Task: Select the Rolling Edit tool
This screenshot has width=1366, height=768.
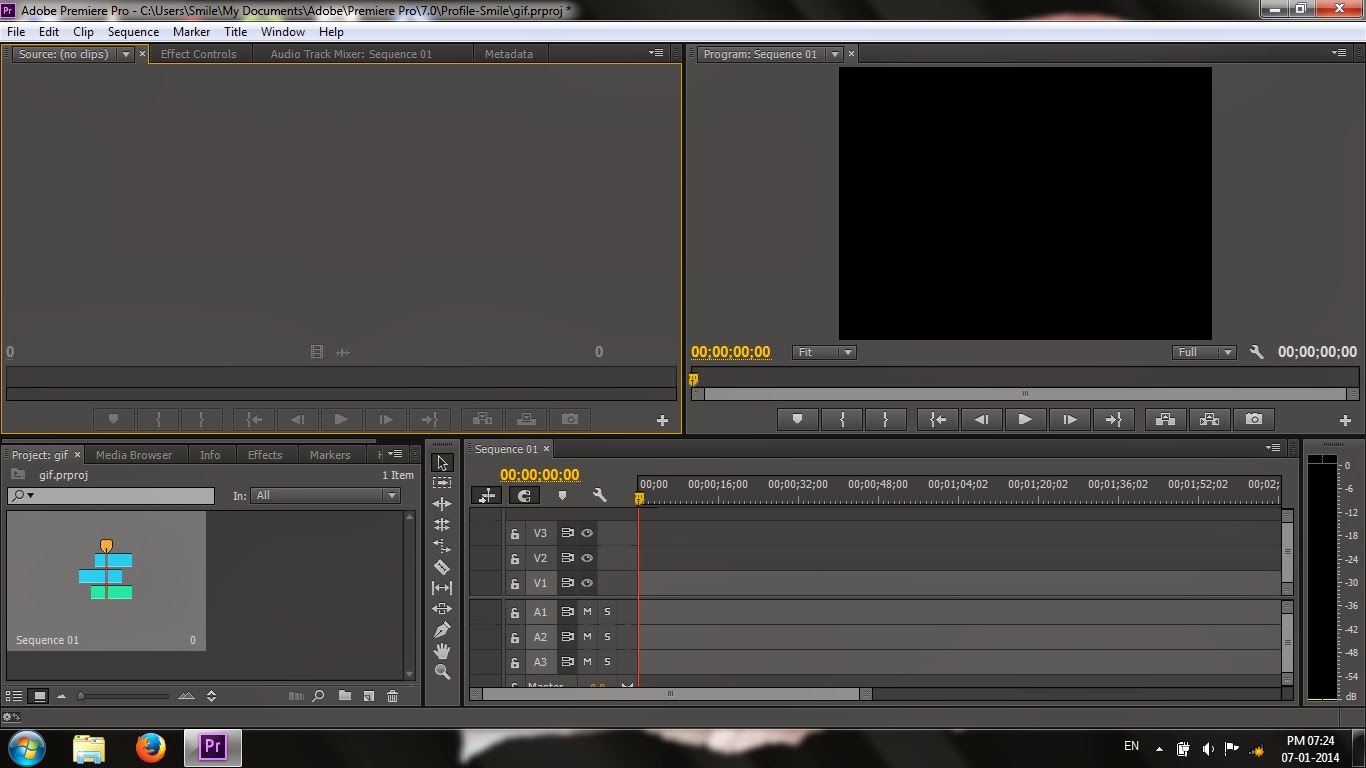Action: tap(442, 525)
